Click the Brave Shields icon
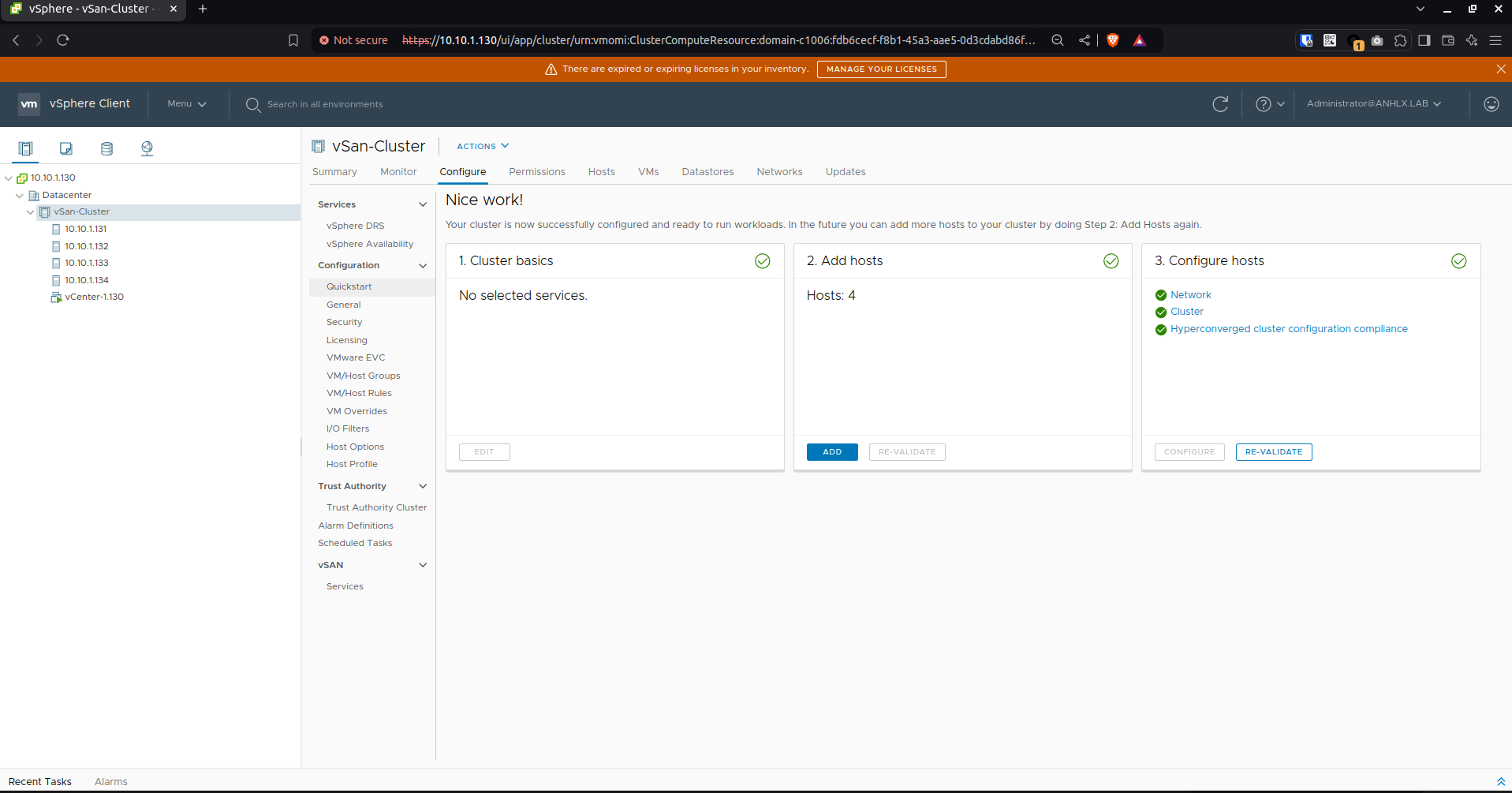The width and height of the screenshot is (1512, 793). tap(1113, 40)
